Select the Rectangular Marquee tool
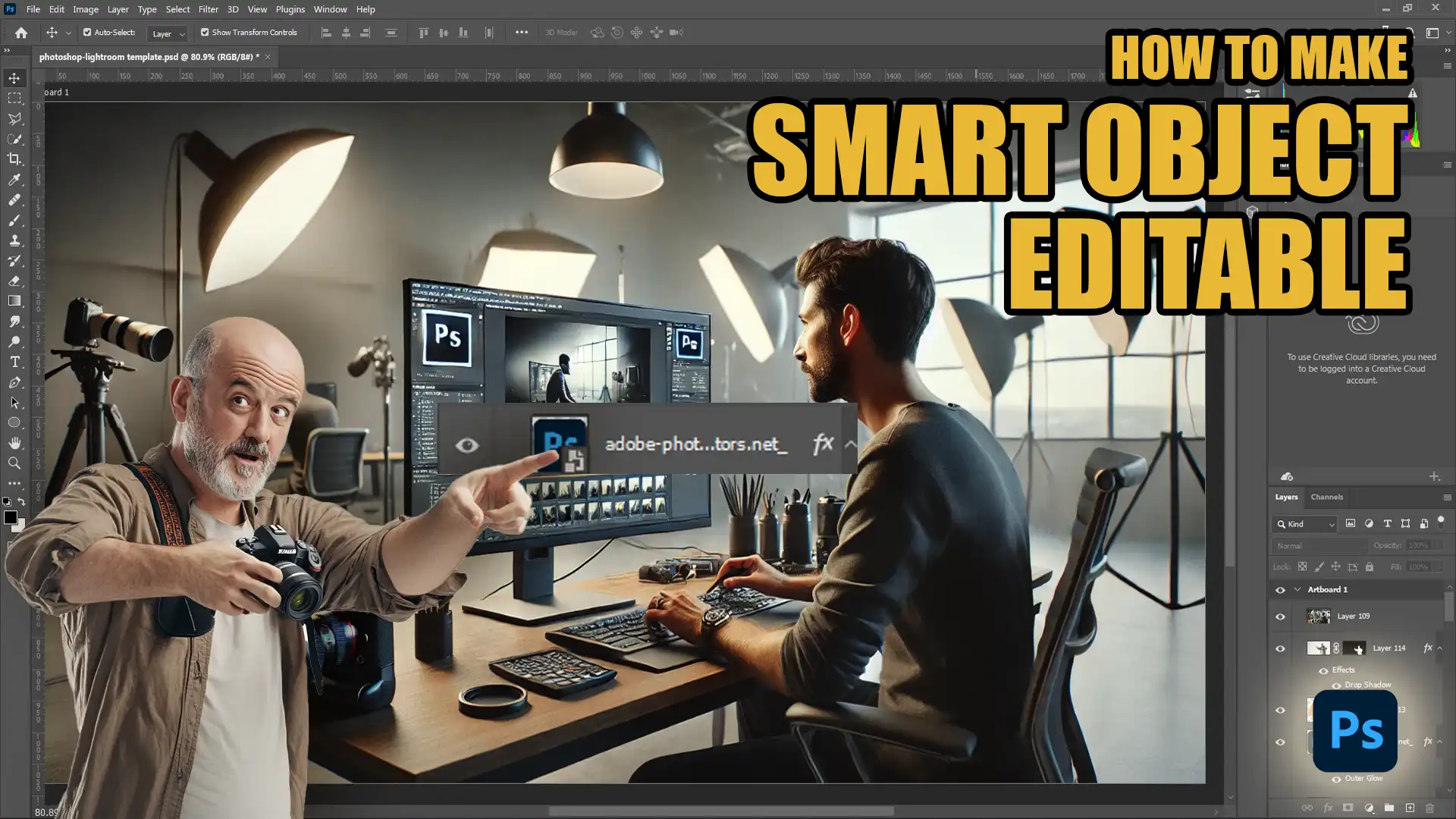1456x819 pixels. click(14, 99)
